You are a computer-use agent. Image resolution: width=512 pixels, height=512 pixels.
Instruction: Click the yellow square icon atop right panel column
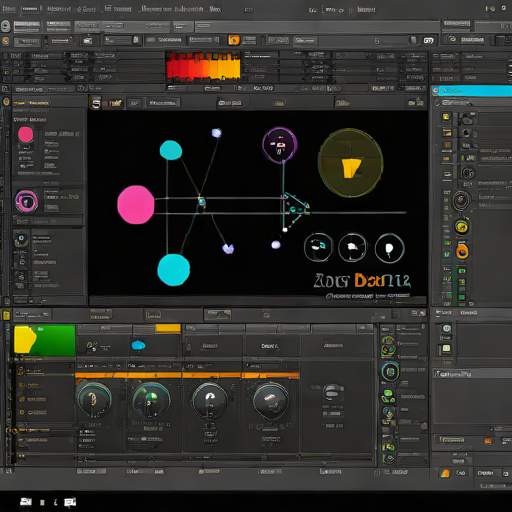[x=446, y=117]
